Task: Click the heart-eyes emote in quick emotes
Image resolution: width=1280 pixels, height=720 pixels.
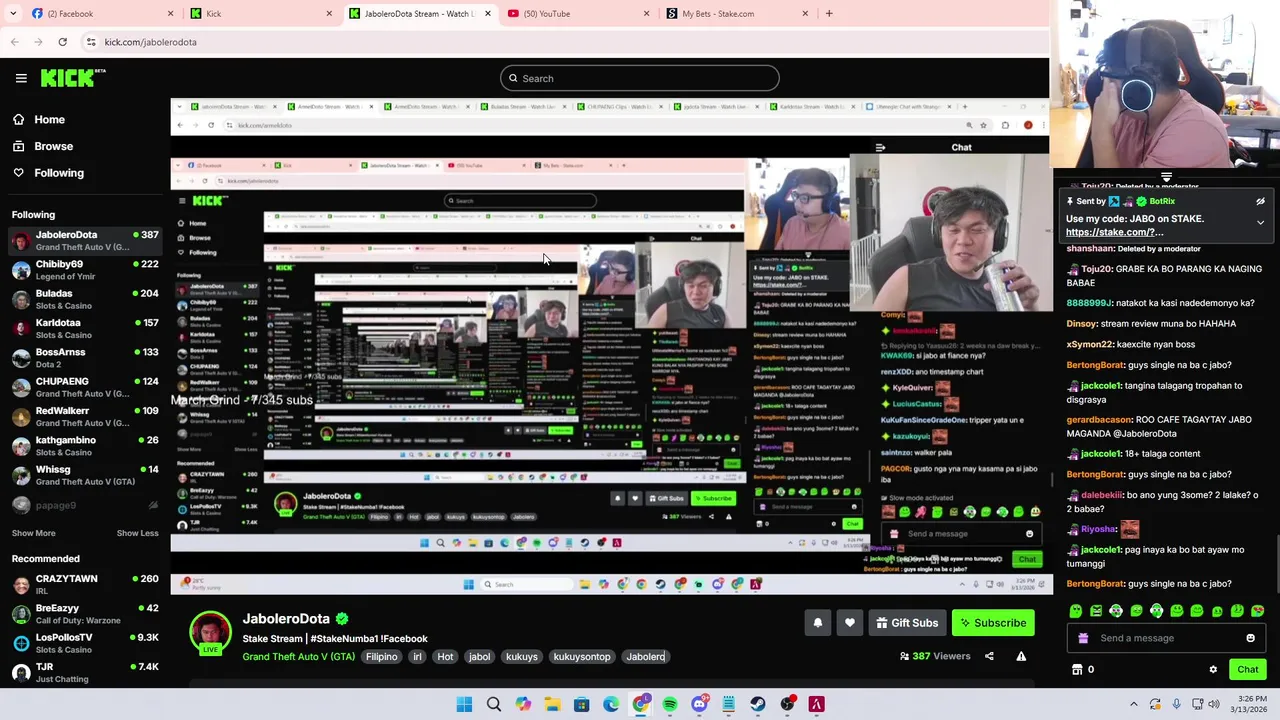Action: (1258, 611)
